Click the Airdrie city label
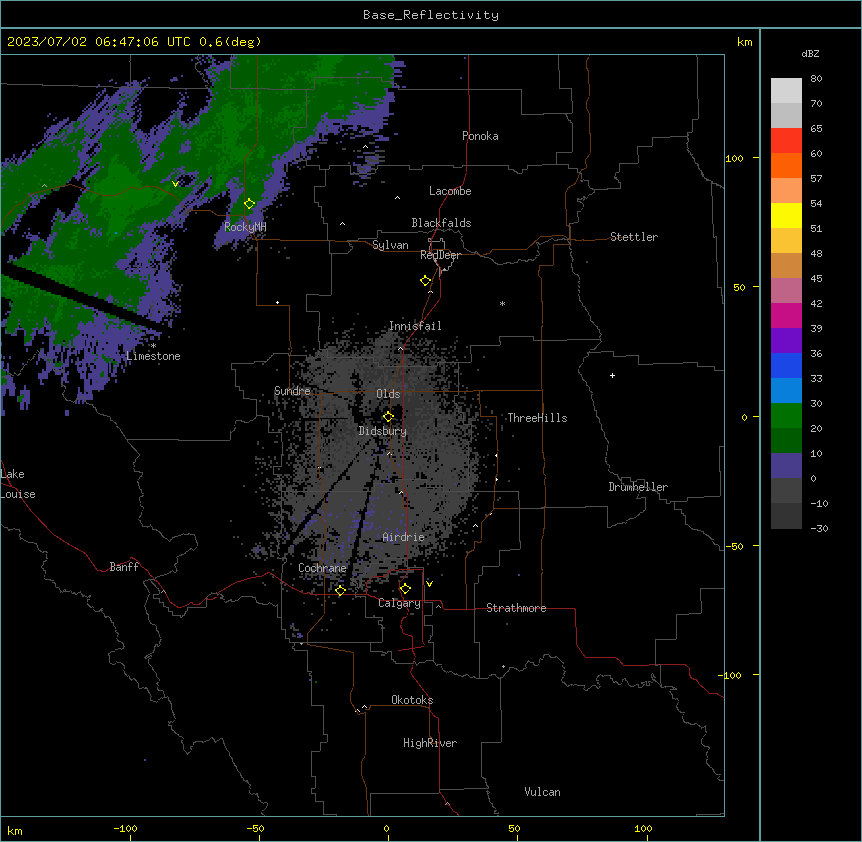This screenshot has height=842, width=862. coord(404,537)
